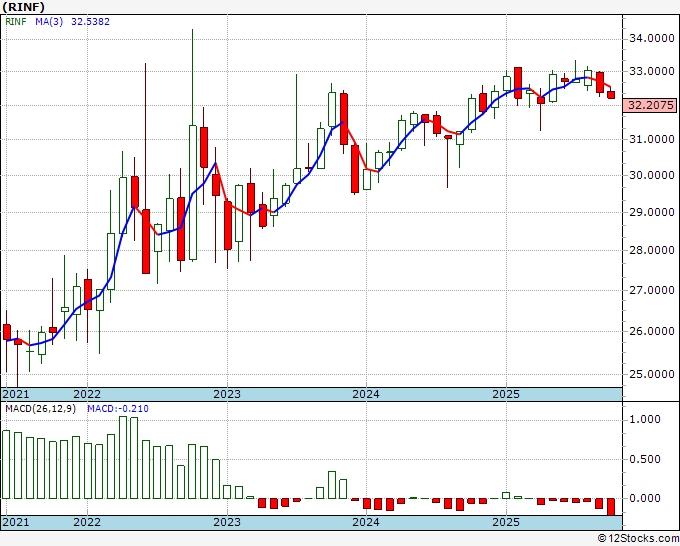Click the current price tag 32.2075
This screenshot has height=546, width=680.
[x=649, y=105]
